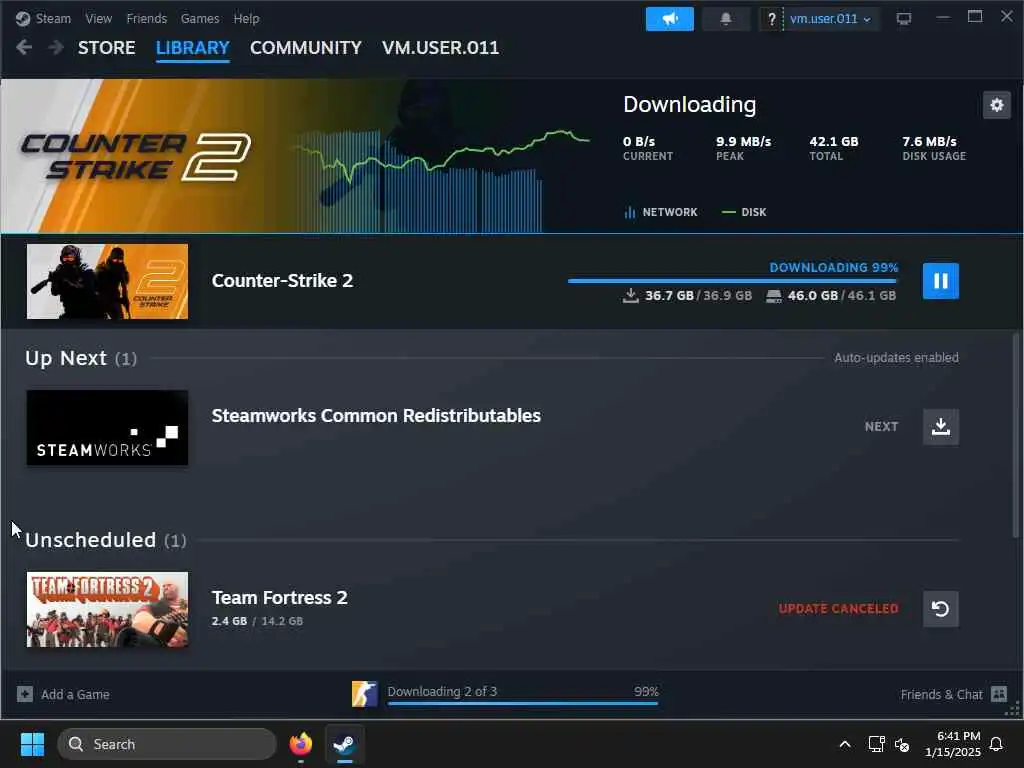Screen dimensions: 1024x768
Task: Open the vm.user.011 account dropdown
Action: 830,19
